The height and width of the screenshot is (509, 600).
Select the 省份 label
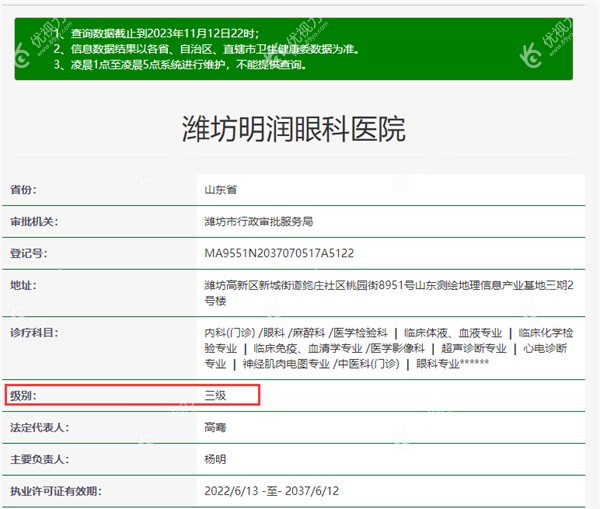23,189
